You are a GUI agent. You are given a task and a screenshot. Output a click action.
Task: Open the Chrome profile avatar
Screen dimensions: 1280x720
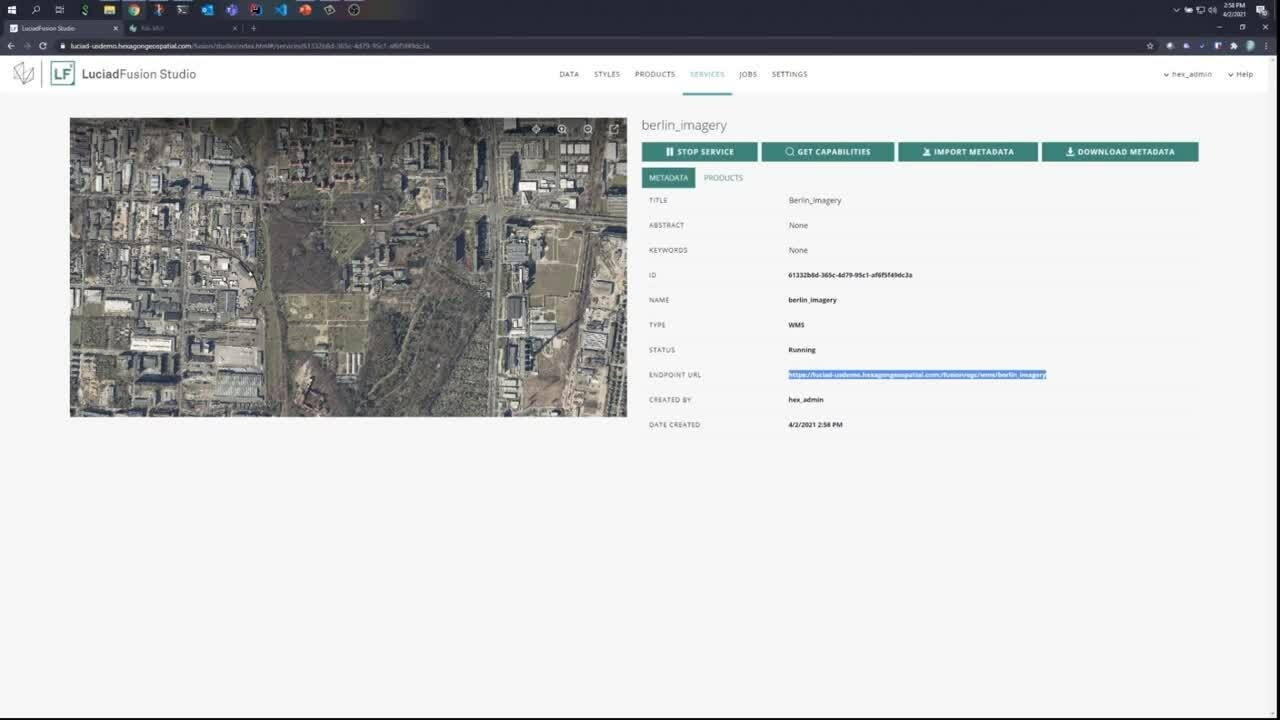1250,46
